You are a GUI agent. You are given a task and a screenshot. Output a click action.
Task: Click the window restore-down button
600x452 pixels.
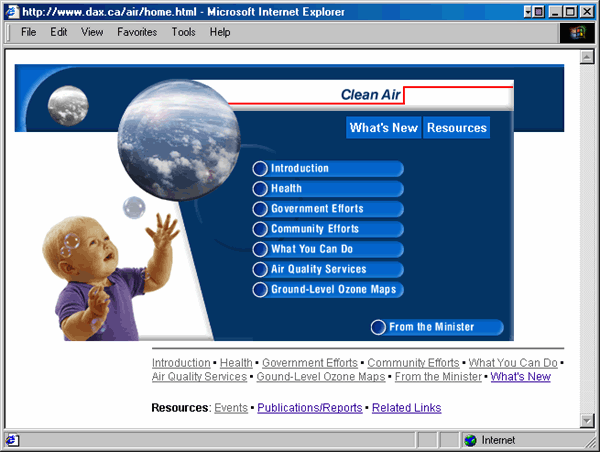coord(571,12)
